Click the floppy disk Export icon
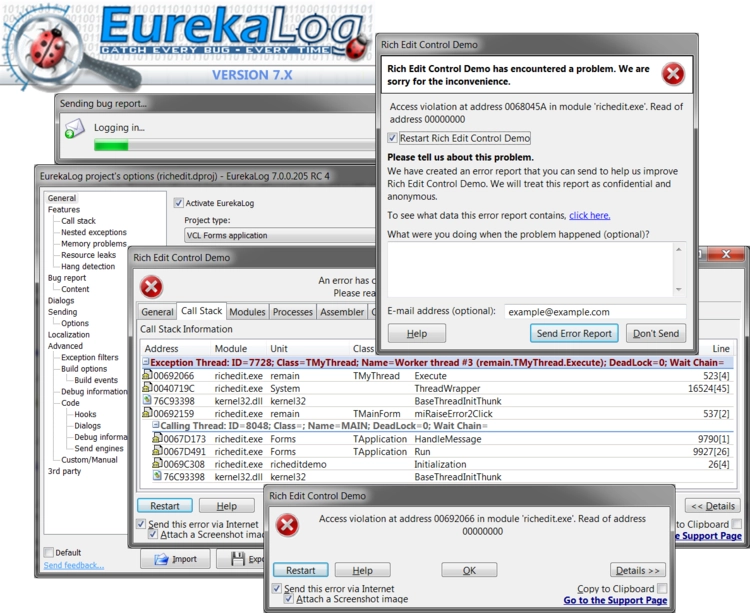750x613 pixels. (x=237, y=559)
